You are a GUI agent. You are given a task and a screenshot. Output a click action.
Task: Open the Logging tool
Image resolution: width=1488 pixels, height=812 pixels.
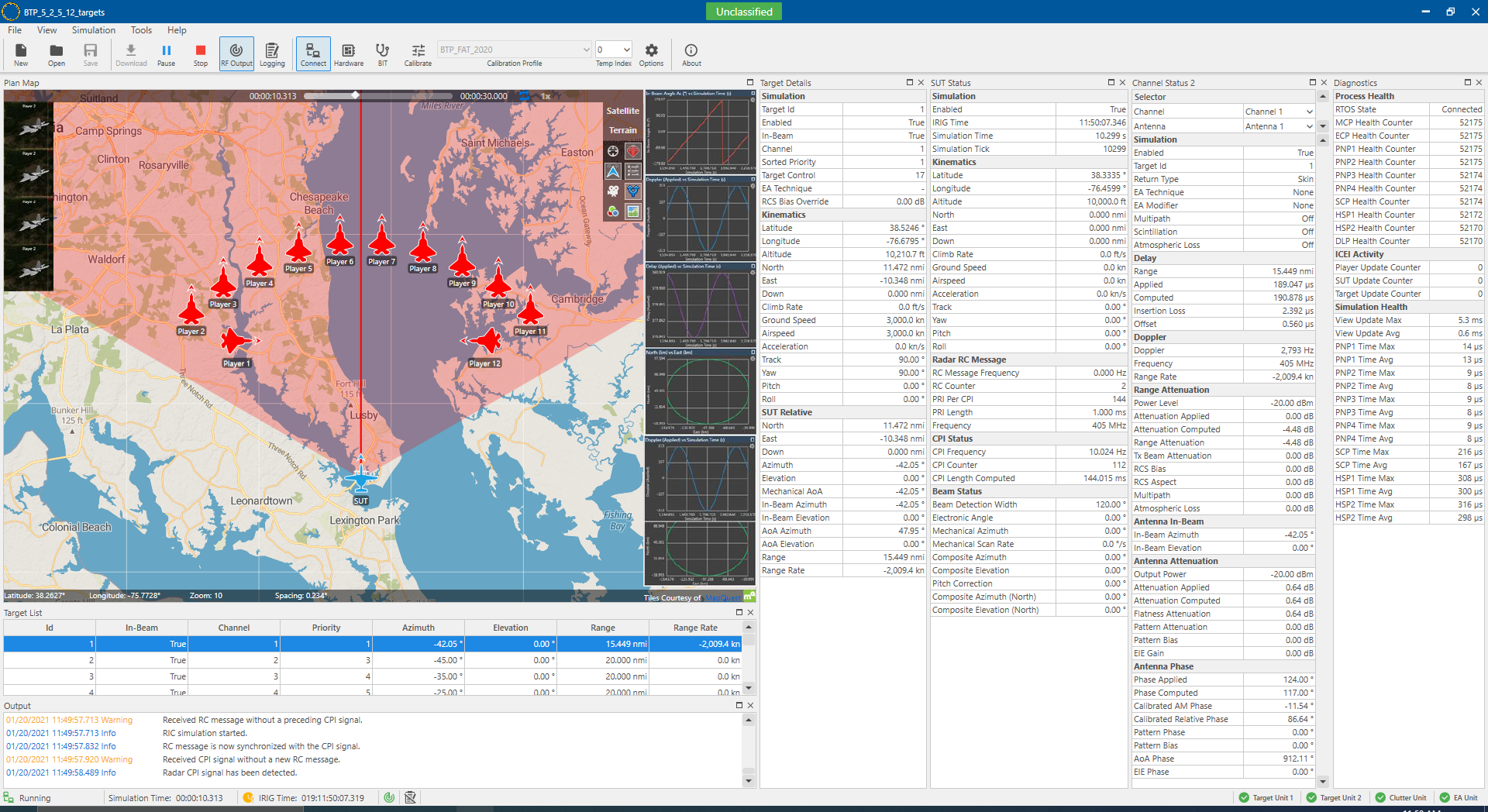(x=272, y=53)
